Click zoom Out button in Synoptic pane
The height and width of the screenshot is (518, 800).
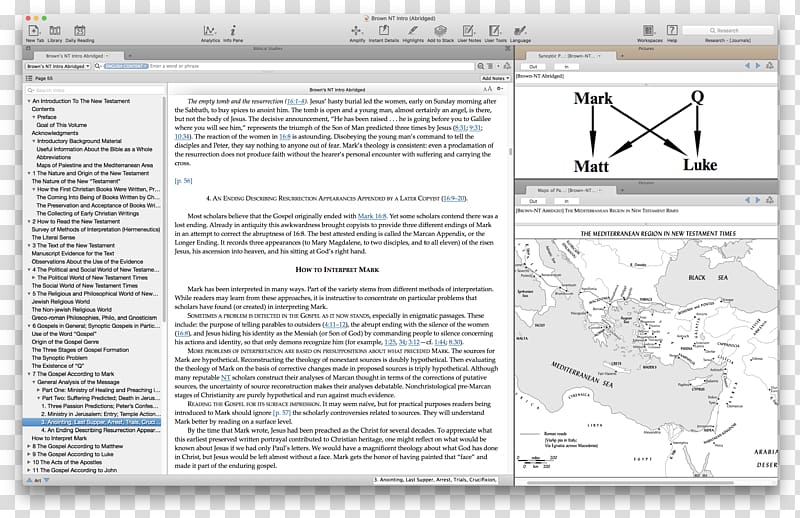coord(534,67)
